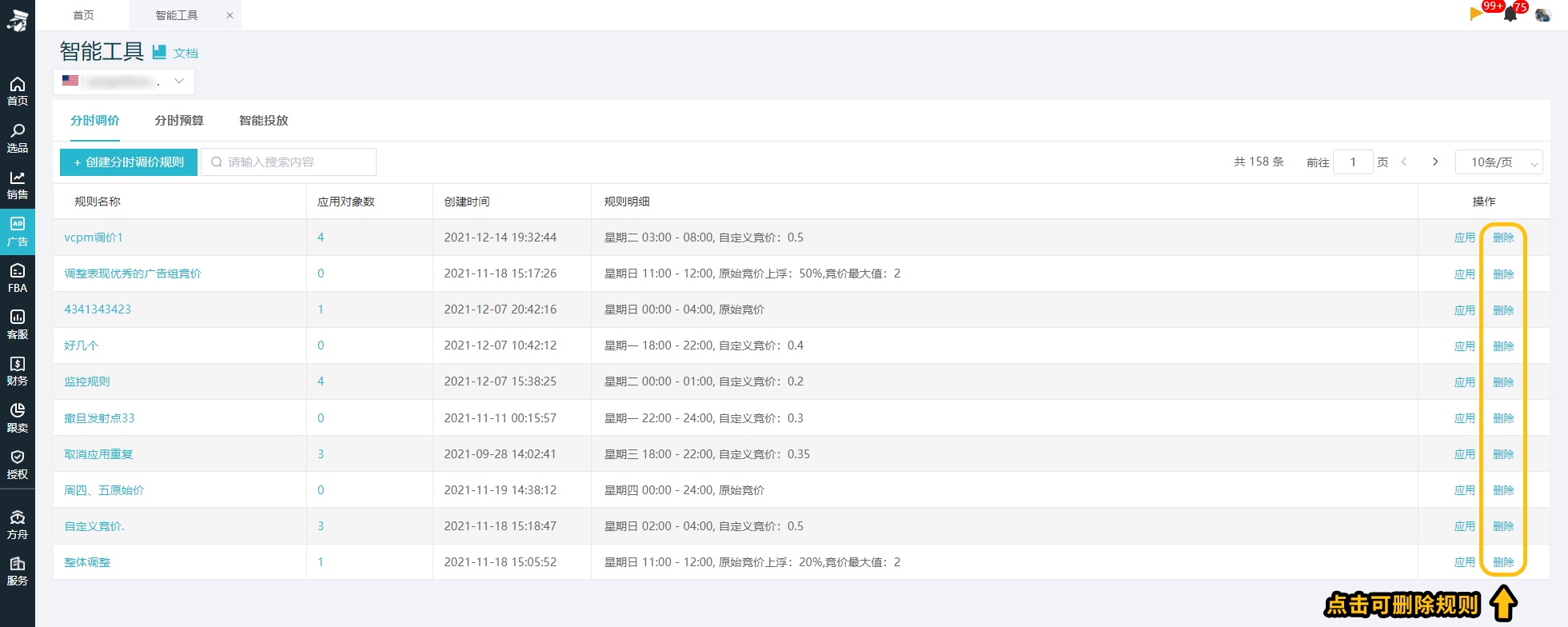Open the 销售 sales chart sidebar icon
This screenshot has height=627, width=1568.
tap(18, 185)
